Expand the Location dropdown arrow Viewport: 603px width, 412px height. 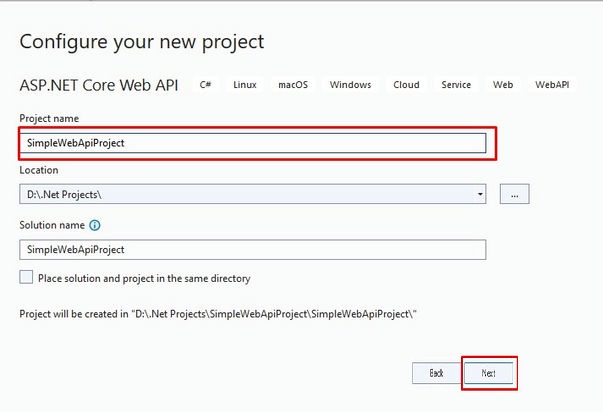pyautogui.click(x=480, y=194)
